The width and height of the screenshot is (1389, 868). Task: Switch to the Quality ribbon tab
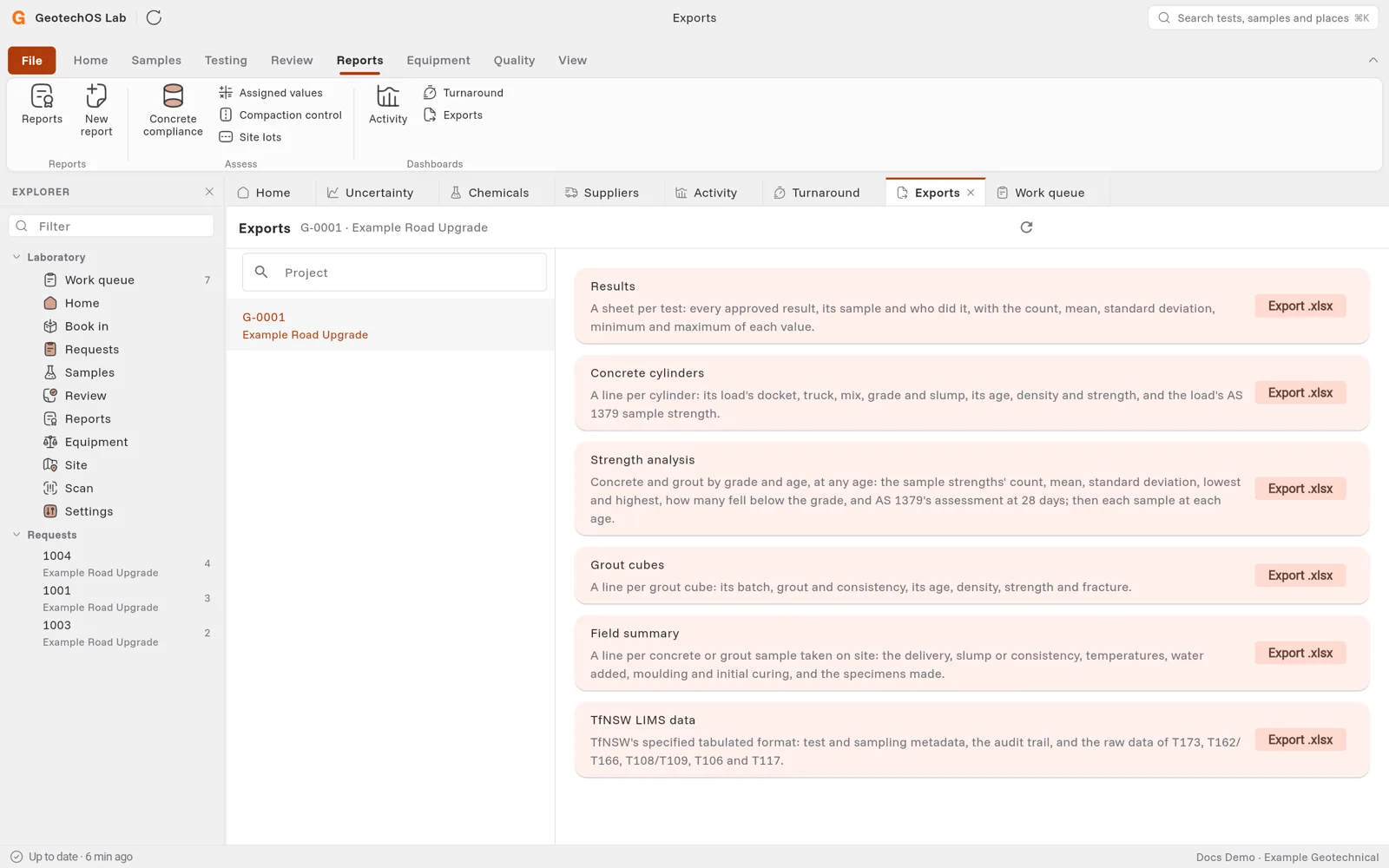pos(514,60)
